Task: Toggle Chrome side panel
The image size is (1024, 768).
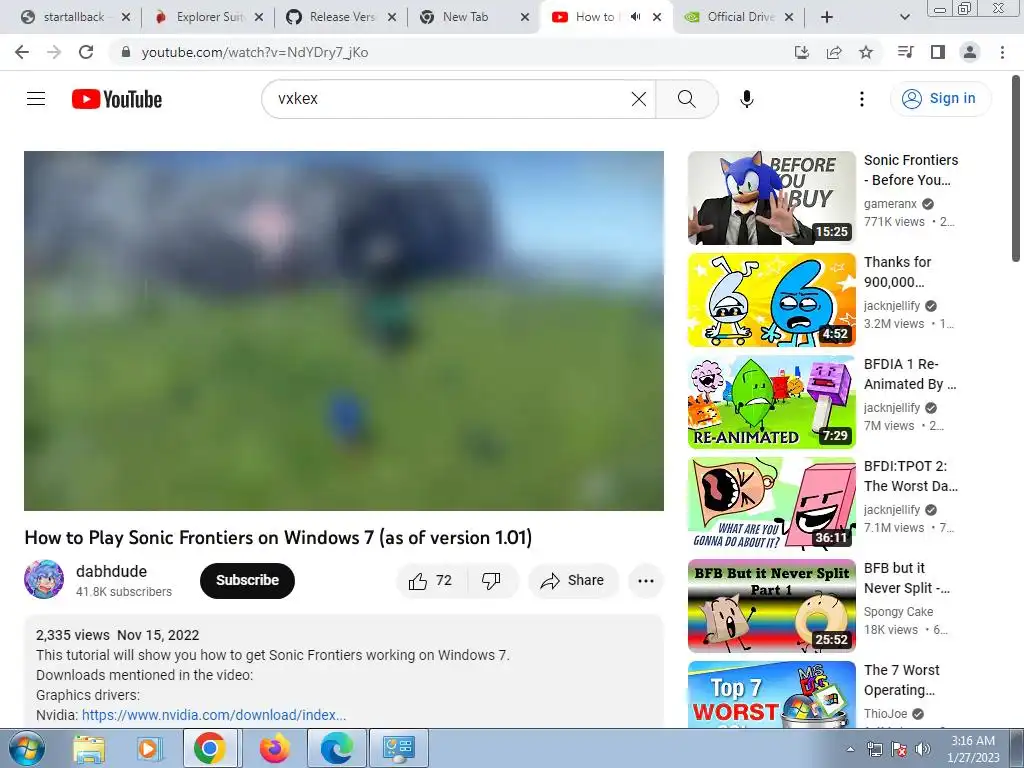Action: [938, 52]
